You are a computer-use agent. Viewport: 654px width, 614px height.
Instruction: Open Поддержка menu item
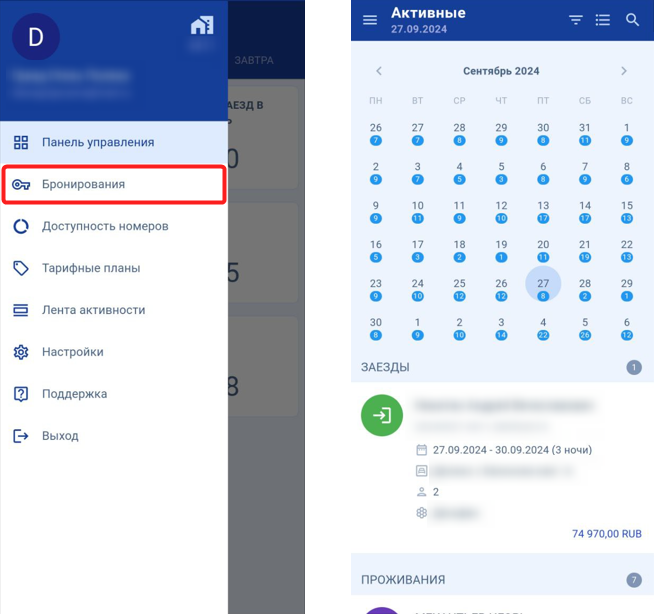(114, 394)
